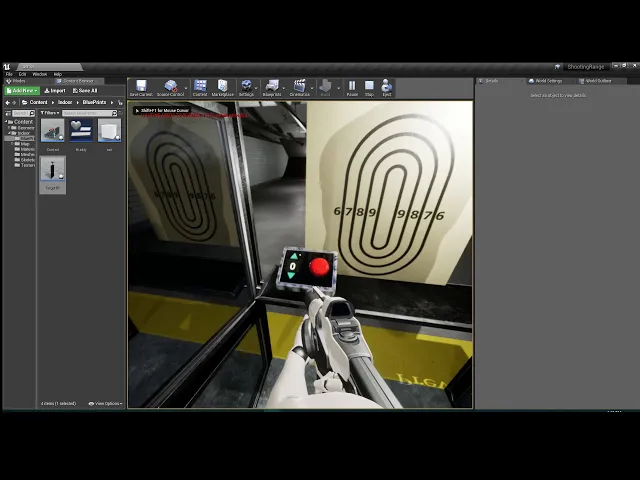
Task: Expand the Geometry folder in the tree
Action: coord(9,128)
